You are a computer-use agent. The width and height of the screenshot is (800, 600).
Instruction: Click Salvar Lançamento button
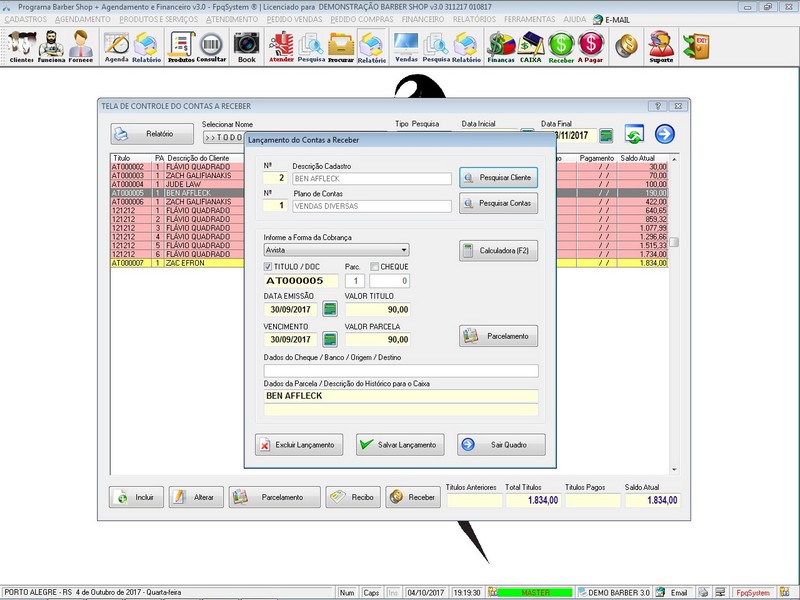400,445
